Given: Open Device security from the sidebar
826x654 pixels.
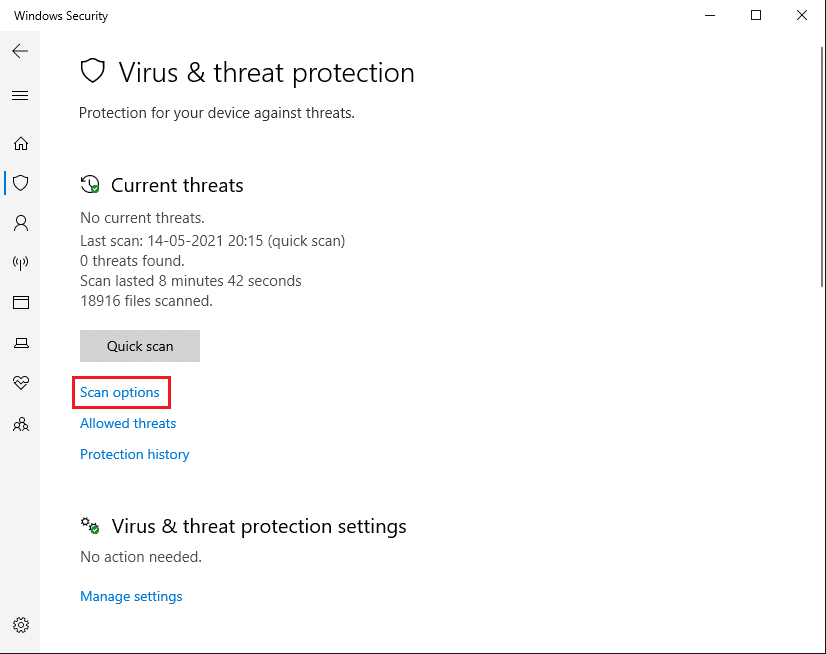Looking at the screenshot, I should [20, 343].
